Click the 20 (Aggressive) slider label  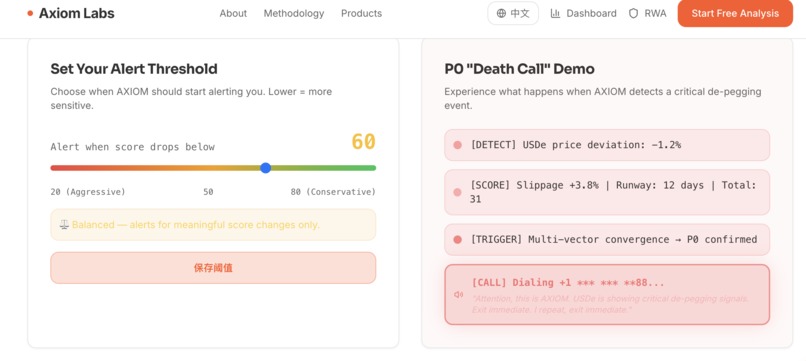(x=88, y=192)
